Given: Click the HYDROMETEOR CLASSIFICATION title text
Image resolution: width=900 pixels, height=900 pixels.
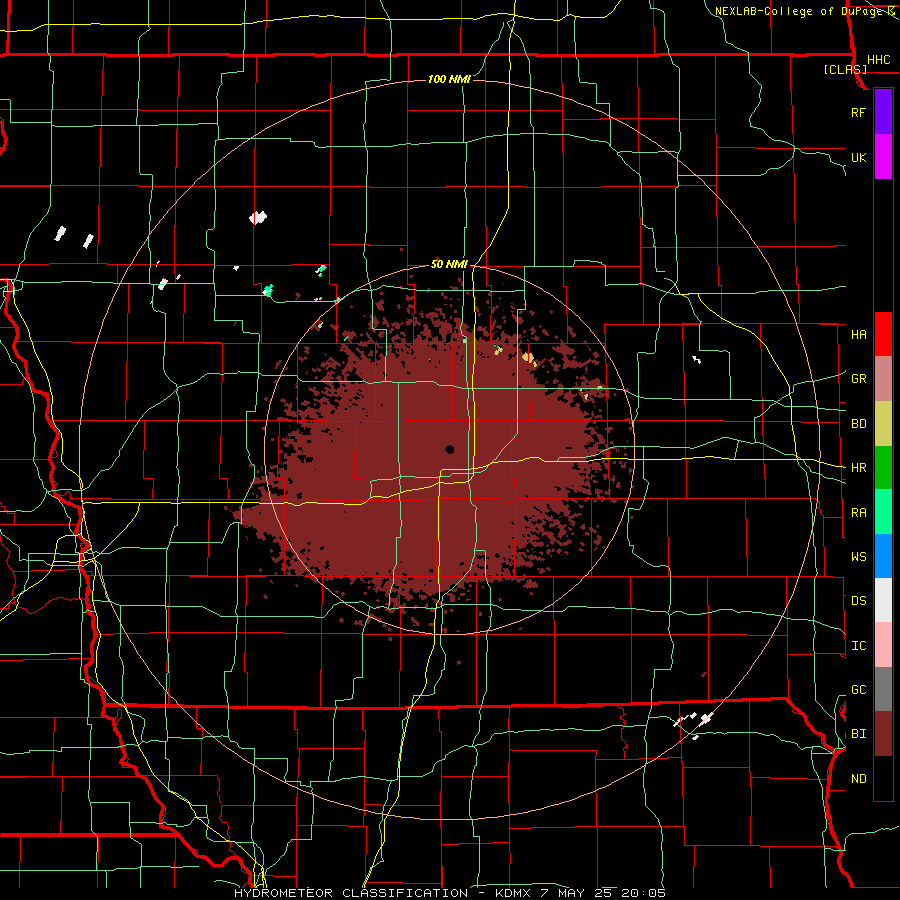Looking at the screenshot, I should click(x=351, y=893).
